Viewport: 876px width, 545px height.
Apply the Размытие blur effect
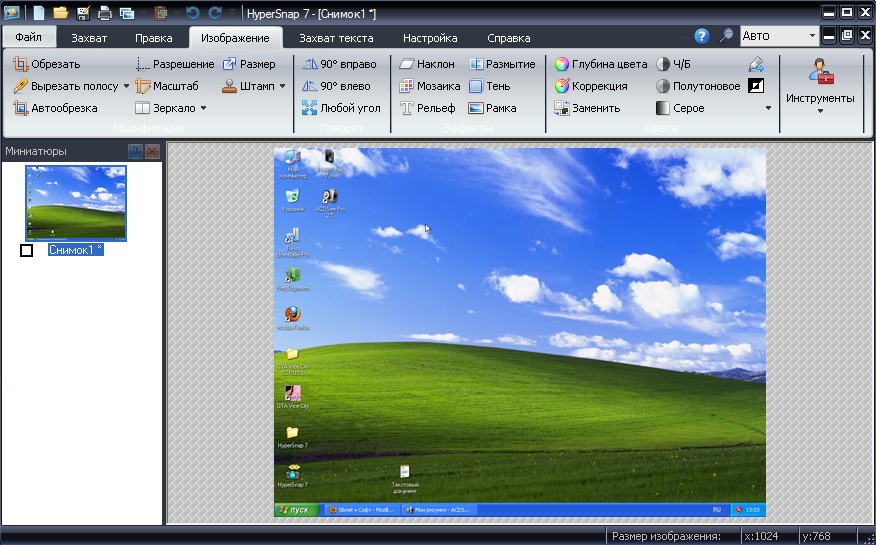click(x=502, y=64)
